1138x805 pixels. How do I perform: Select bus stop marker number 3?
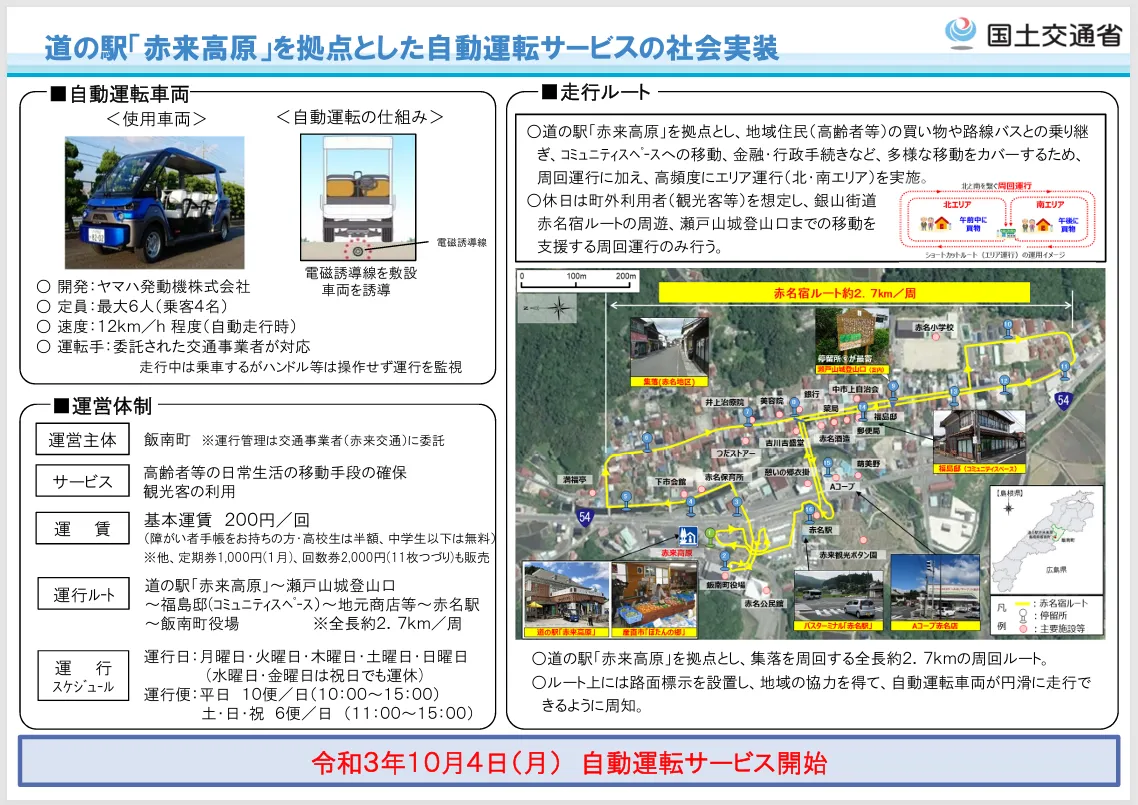click(x=737, y=506)
